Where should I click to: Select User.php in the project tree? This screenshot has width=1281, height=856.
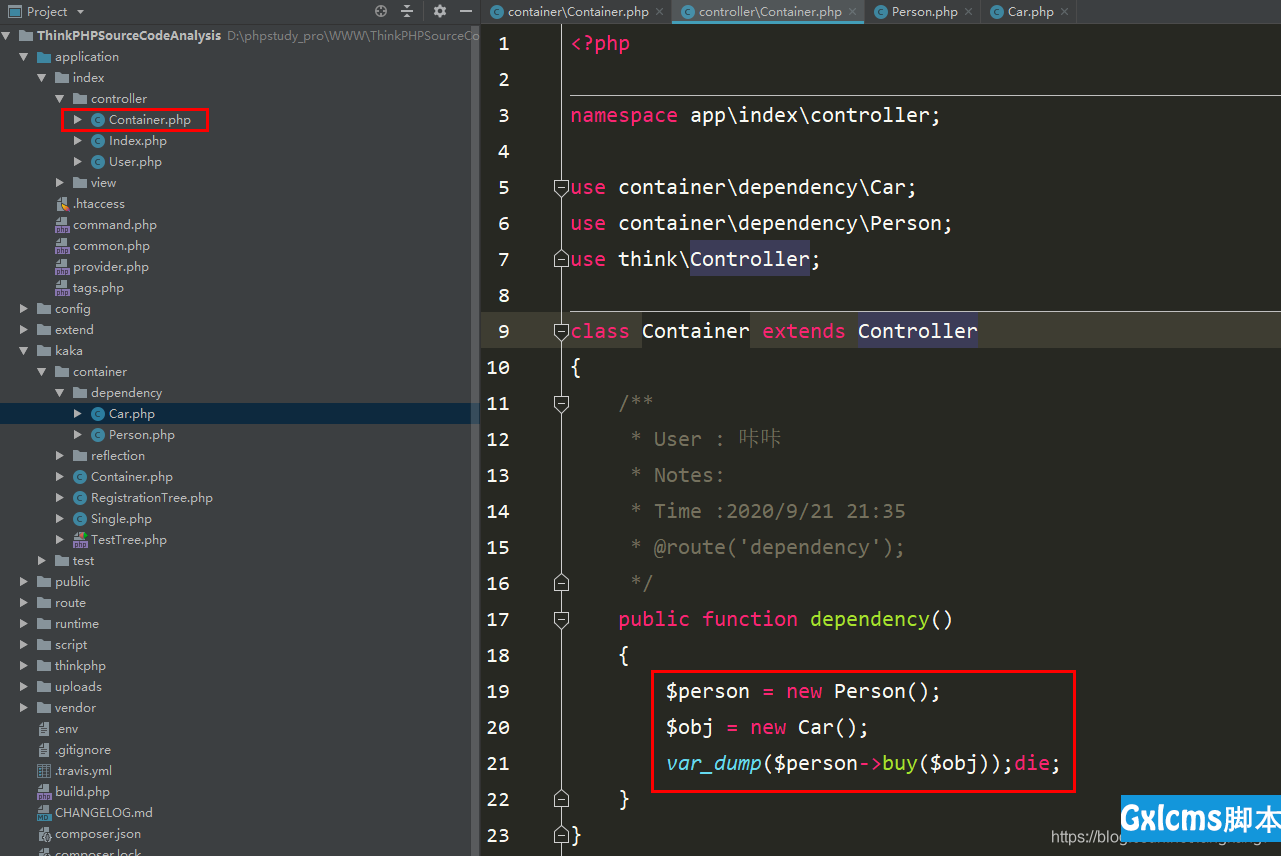135,162
